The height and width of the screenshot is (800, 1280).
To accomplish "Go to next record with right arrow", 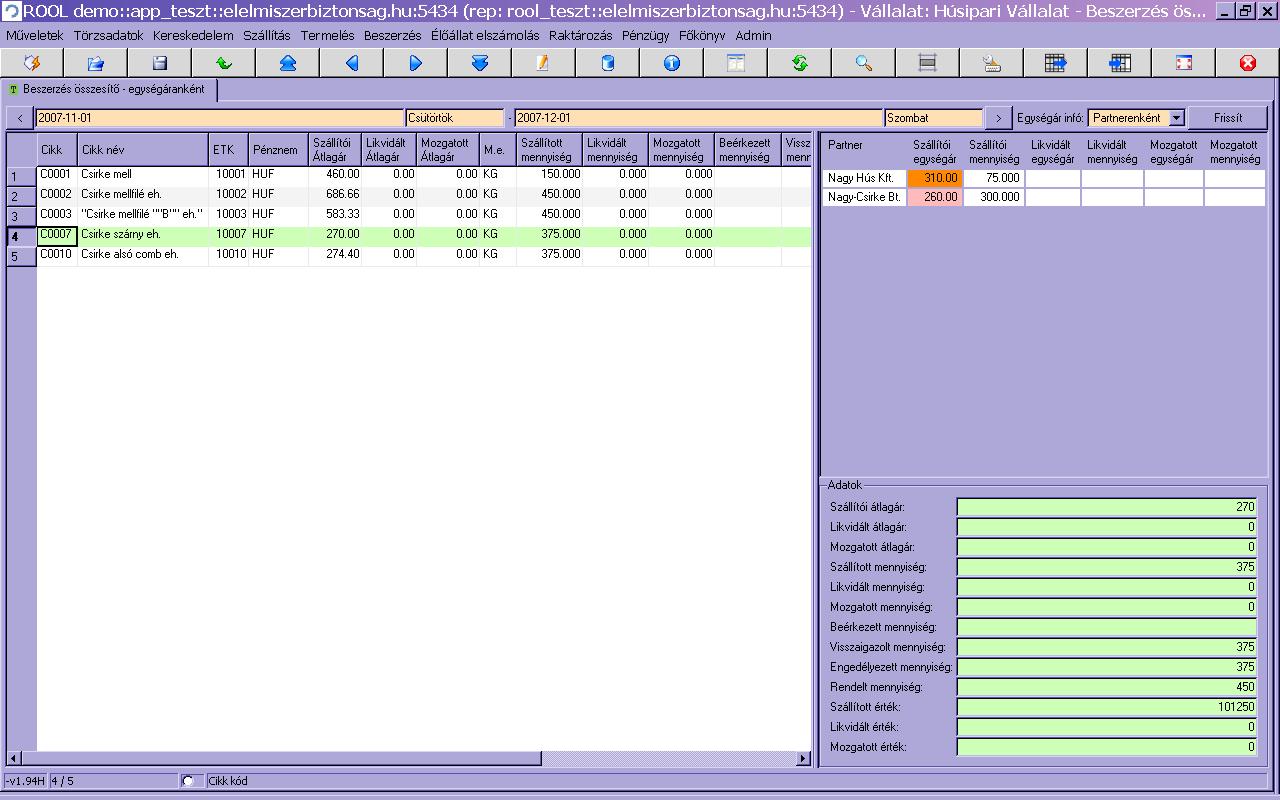I will pyautogui.click(x=416, y=63).
